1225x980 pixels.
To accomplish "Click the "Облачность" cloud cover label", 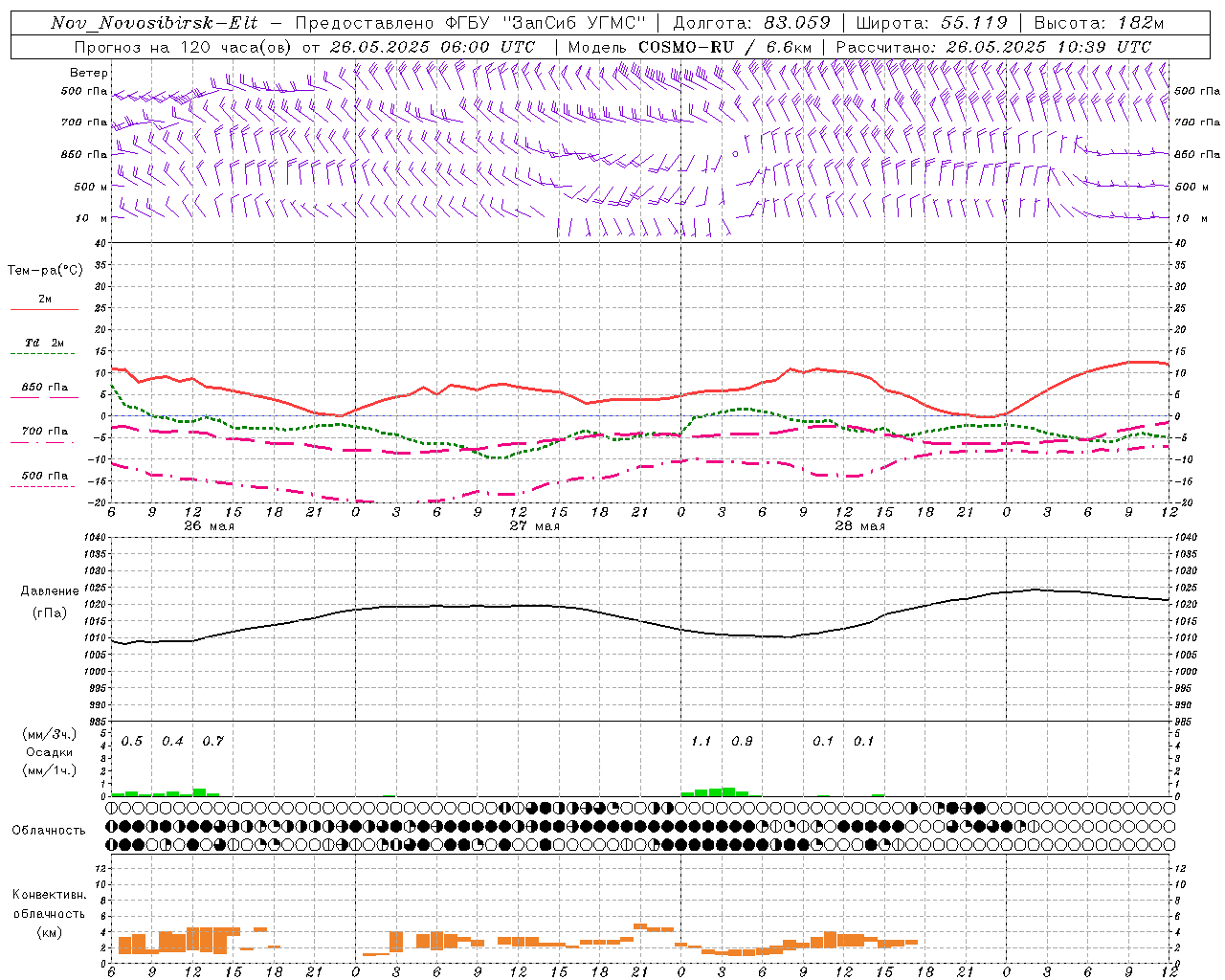I will point(49,831).
